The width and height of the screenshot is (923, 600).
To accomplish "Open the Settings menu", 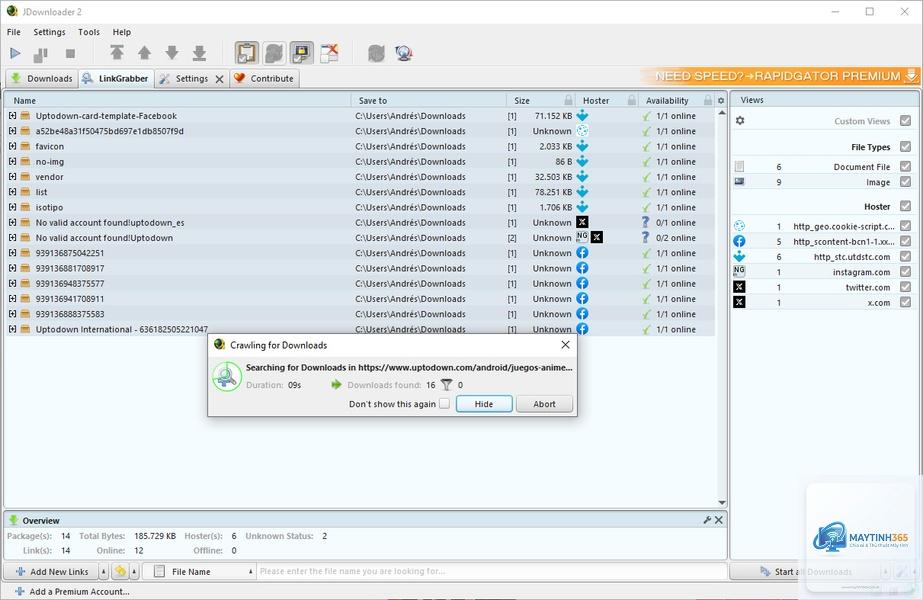I will point(49,32).
